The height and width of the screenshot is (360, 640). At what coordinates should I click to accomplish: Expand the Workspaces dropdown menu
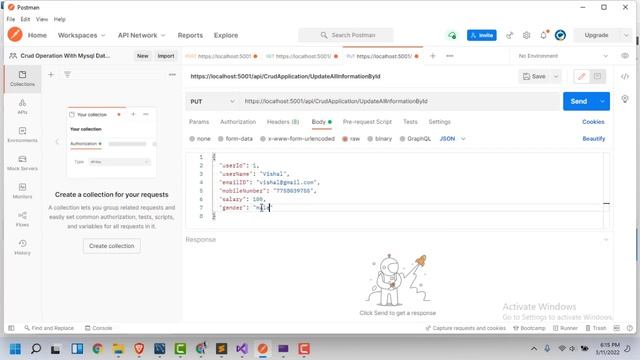(x=82, y=36)
